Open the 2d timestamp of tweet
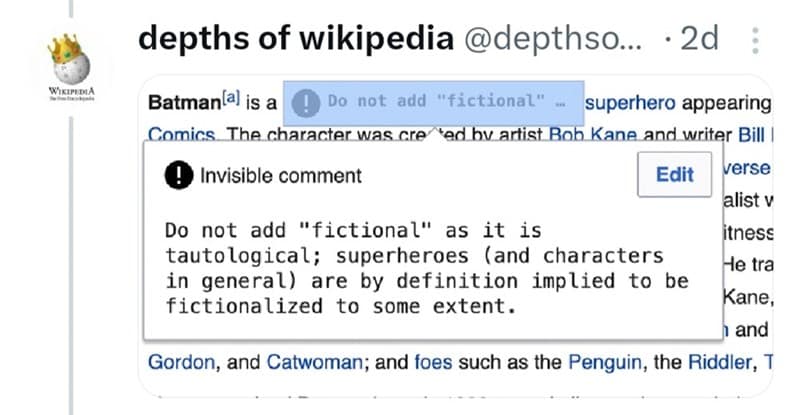Screen dimensions: 800x415 (x=696, y=38)
